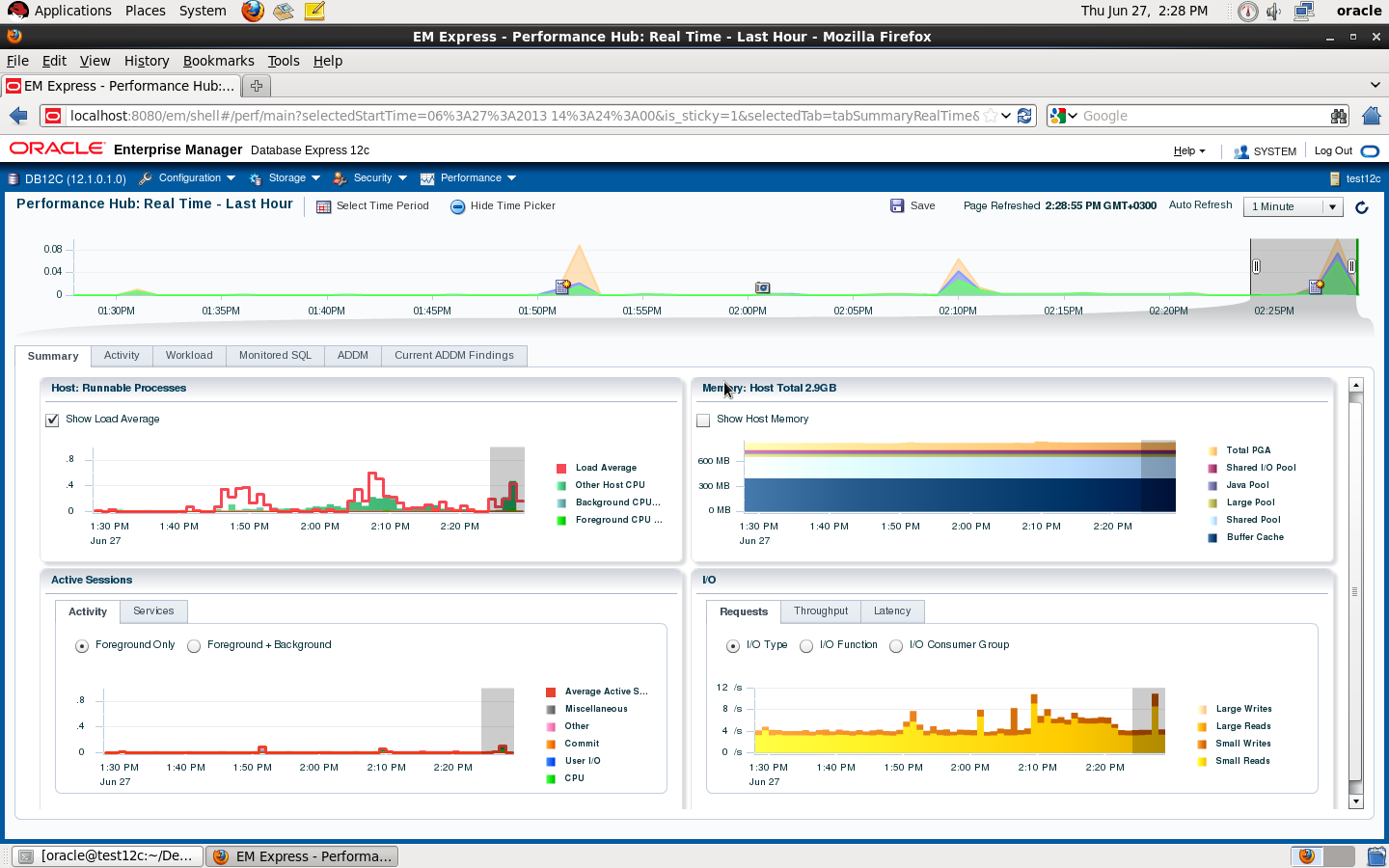Expand the Storage dropdown menu

[x=285, y=178]
